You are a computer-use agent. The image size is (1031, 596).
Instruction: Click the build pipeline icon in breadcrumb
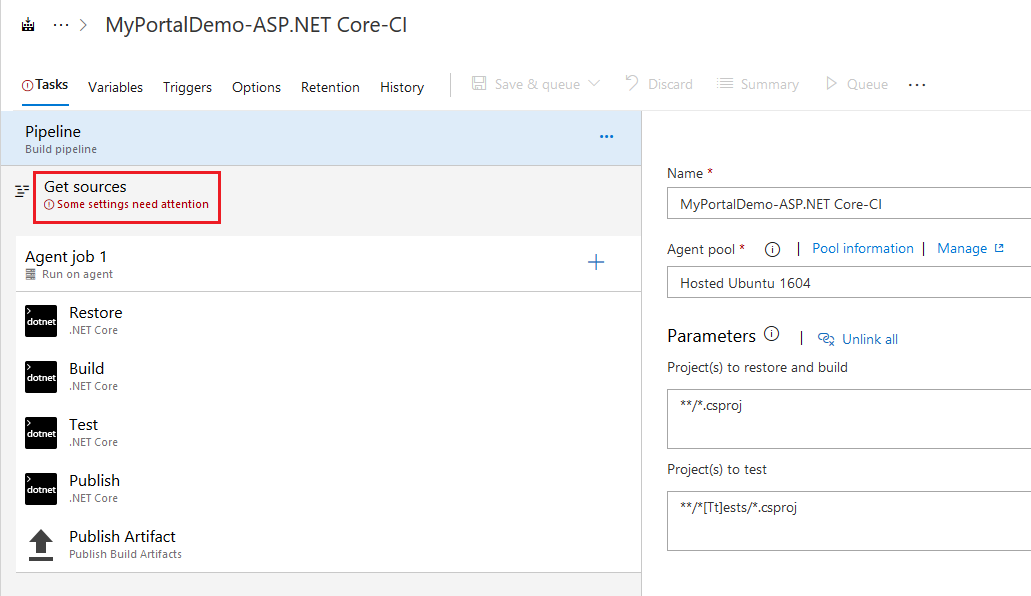28,25
